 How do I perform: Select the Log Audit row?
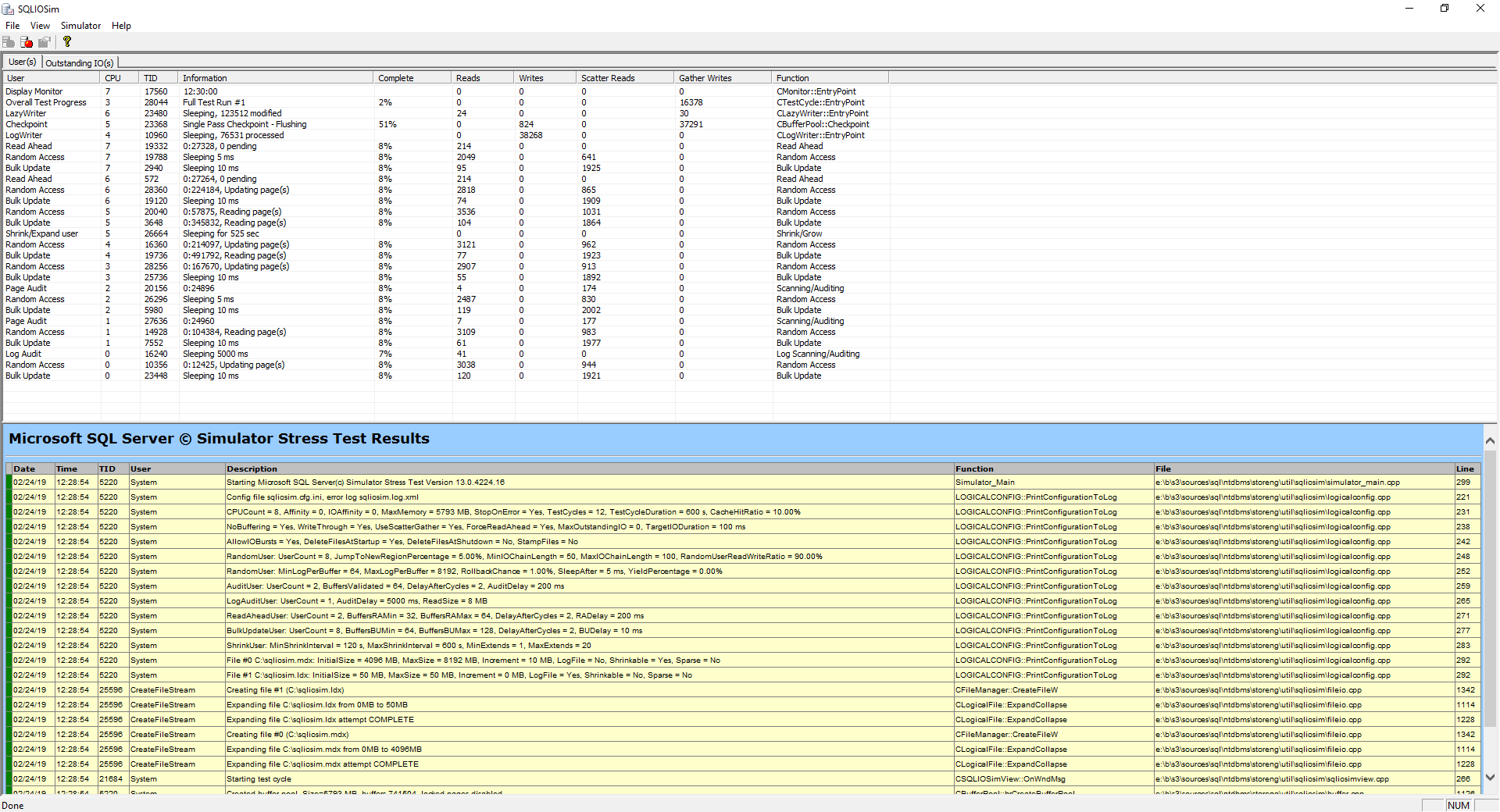[x=445, y=354]
